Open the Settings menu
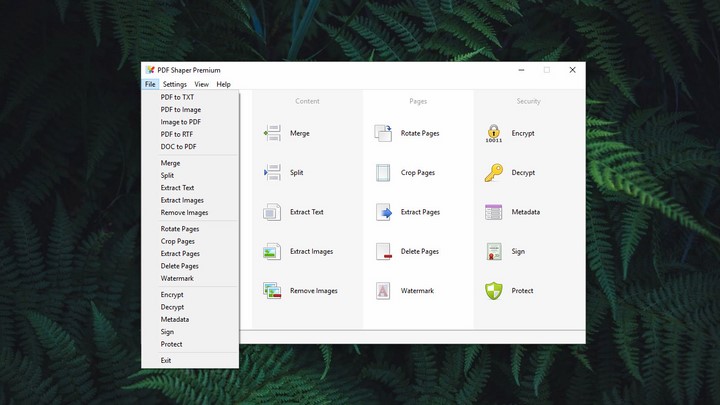 [174, 84]
